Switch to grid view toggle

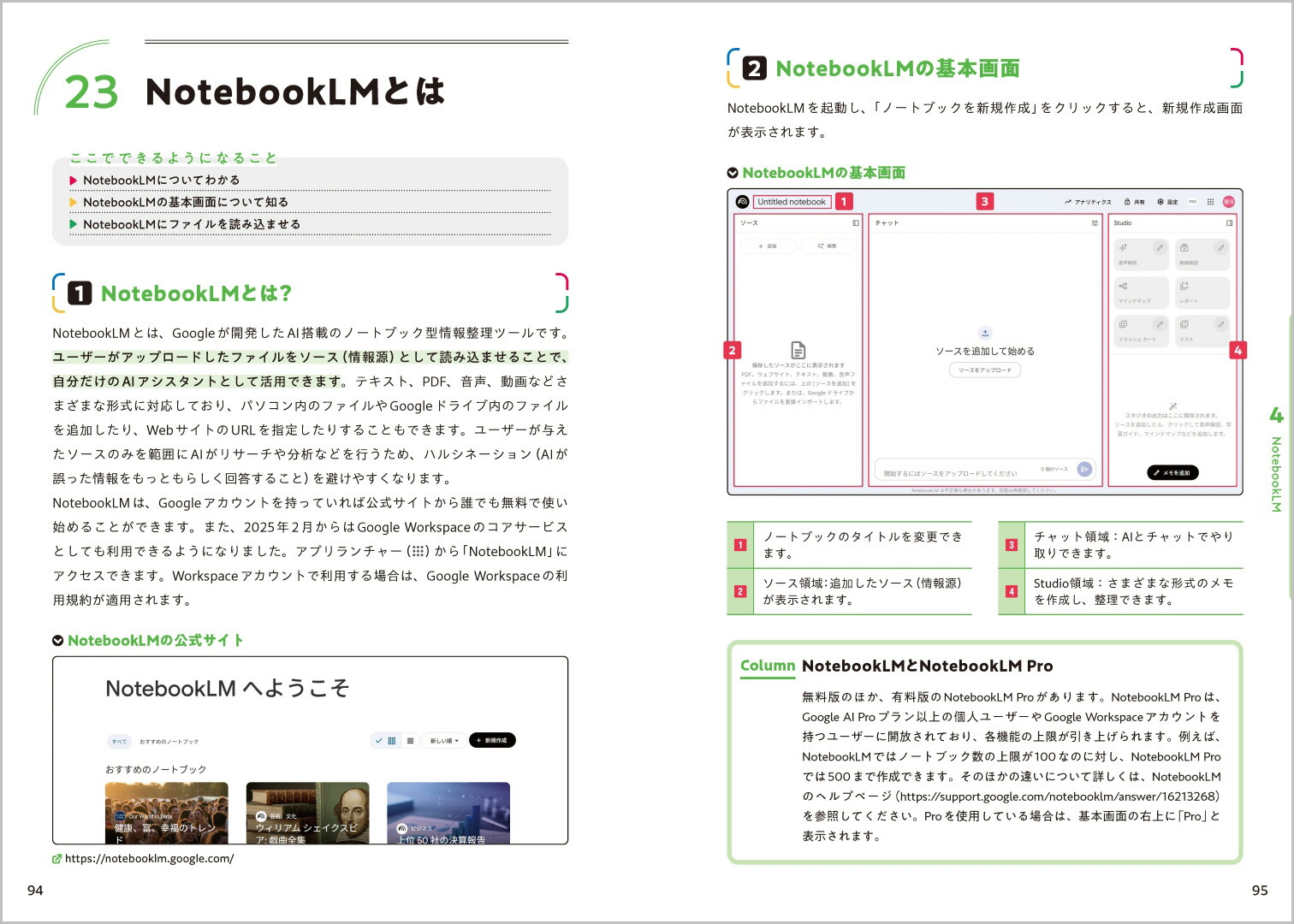pyautogui.click(x=387, y=740)
